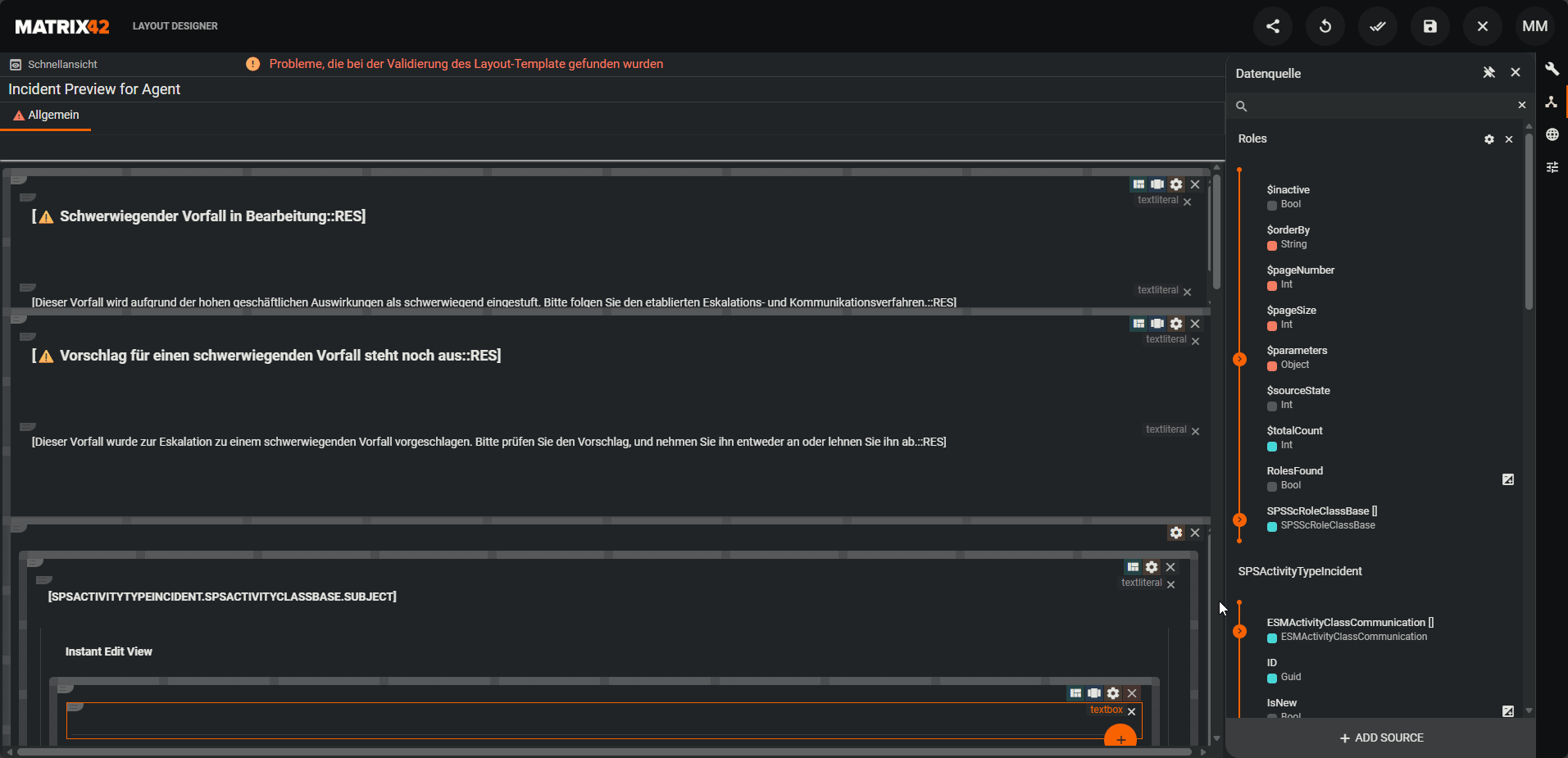Expand the SPSScRoleClassBase [] node
Screen dimensions: 1568x758
click(x=1239, y=520)
